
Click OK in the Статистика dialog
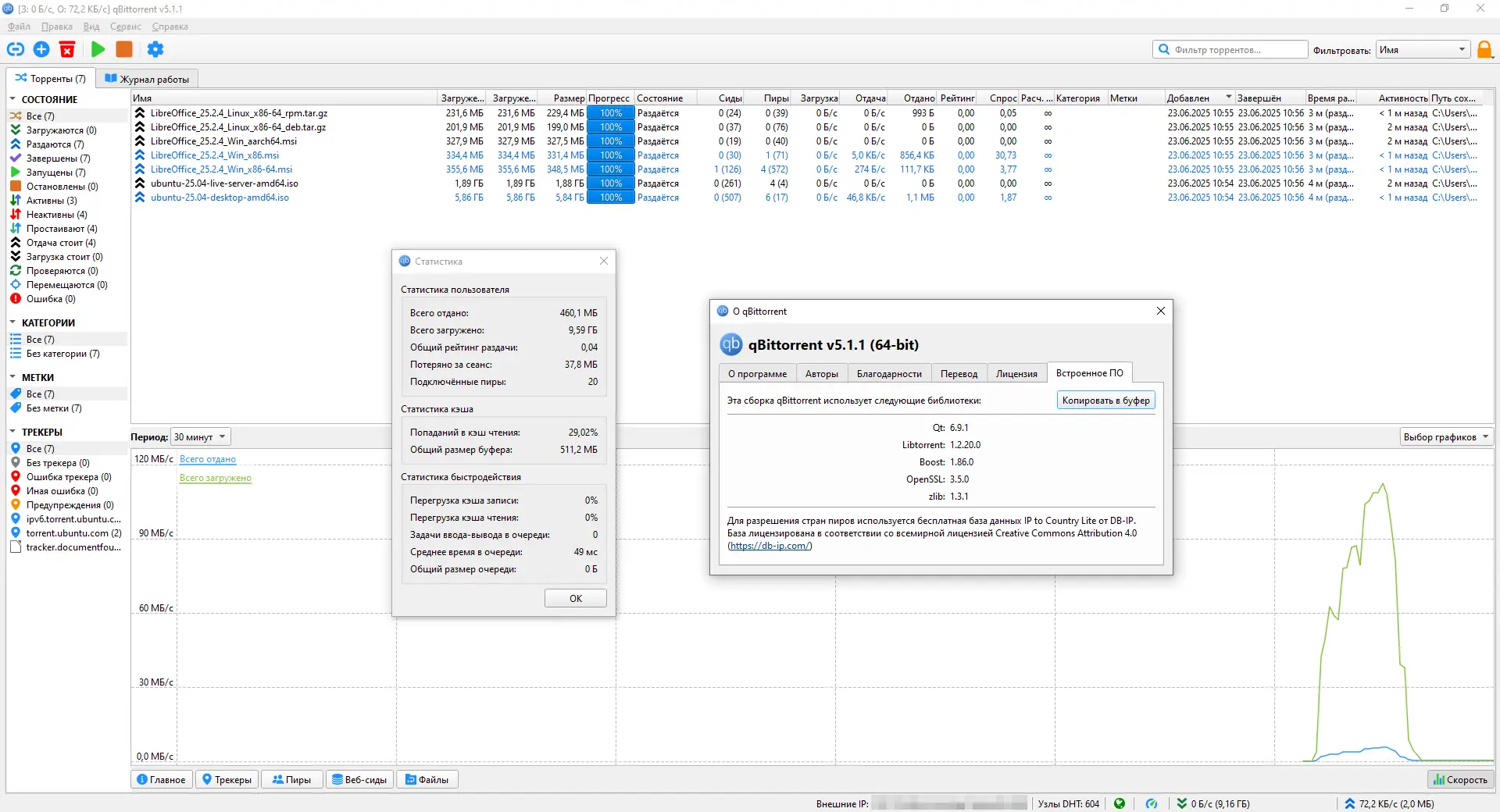(x=576, y=598)
